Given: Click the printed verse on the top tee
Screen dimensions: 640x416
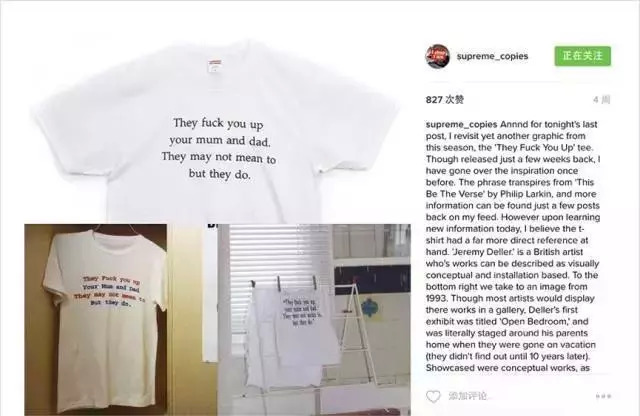Looking at the screenshot, I should [219, 149].
